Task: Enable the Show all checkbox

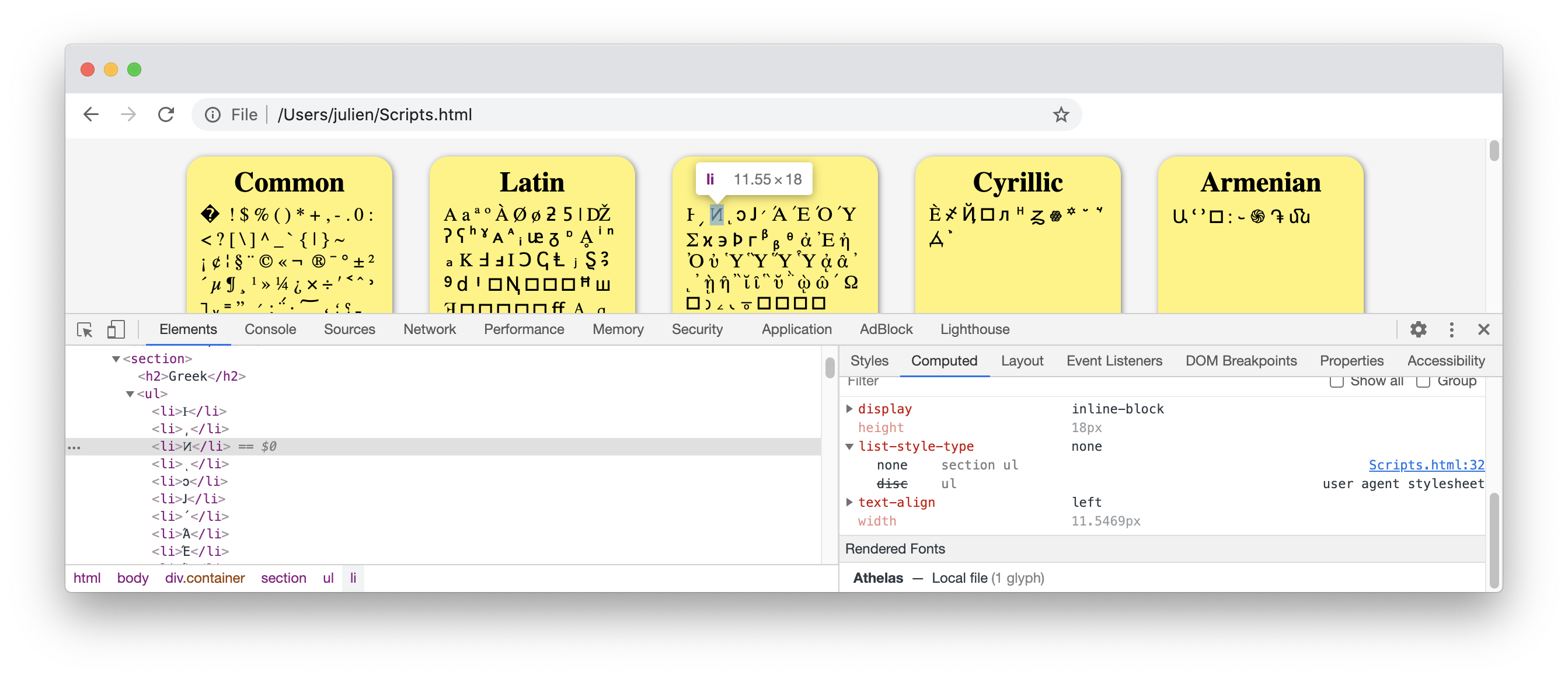Action: (x=1336, y=382)
